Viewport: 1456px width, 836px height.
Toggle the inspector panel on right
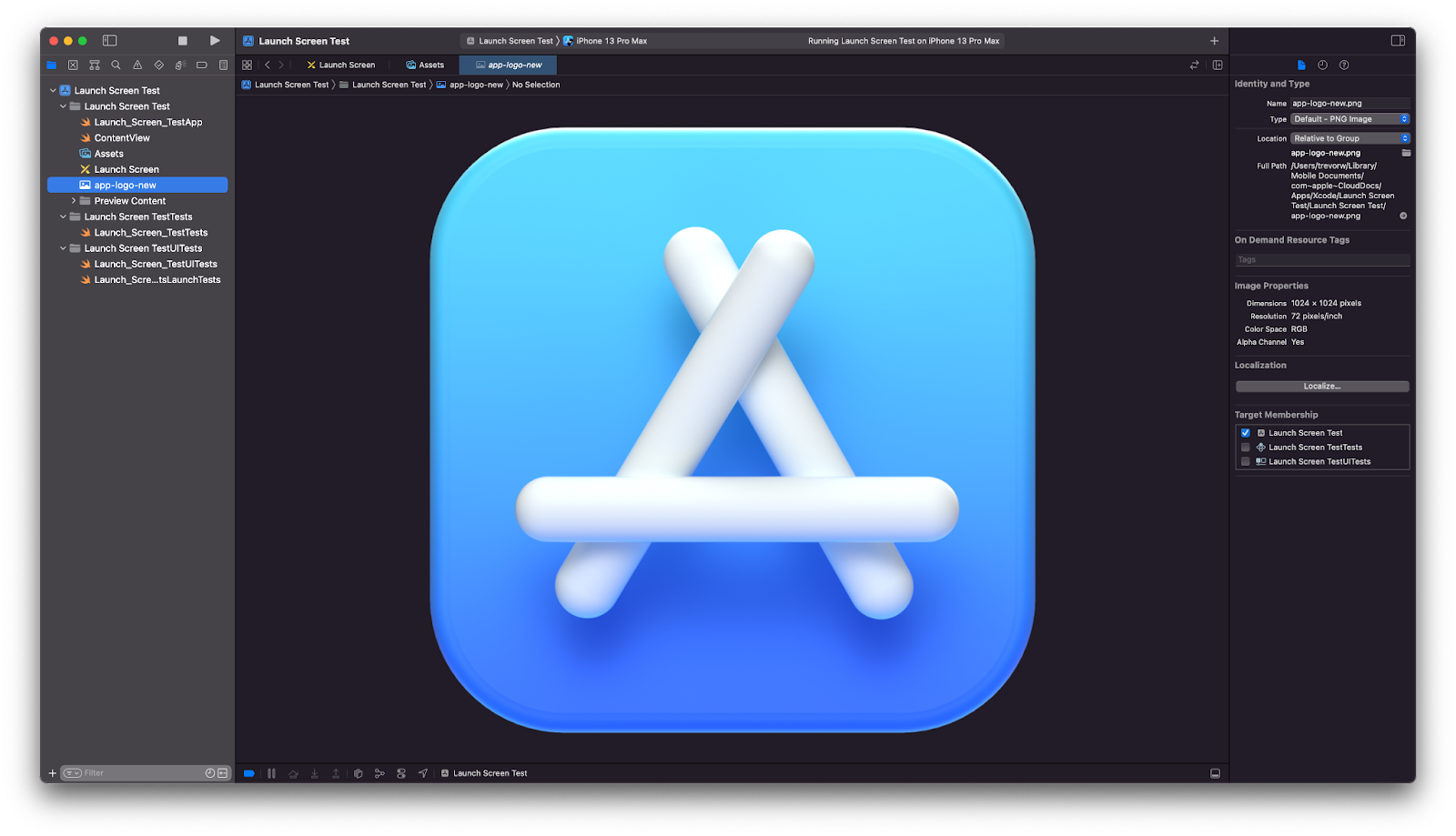[x=1398, y=41]
